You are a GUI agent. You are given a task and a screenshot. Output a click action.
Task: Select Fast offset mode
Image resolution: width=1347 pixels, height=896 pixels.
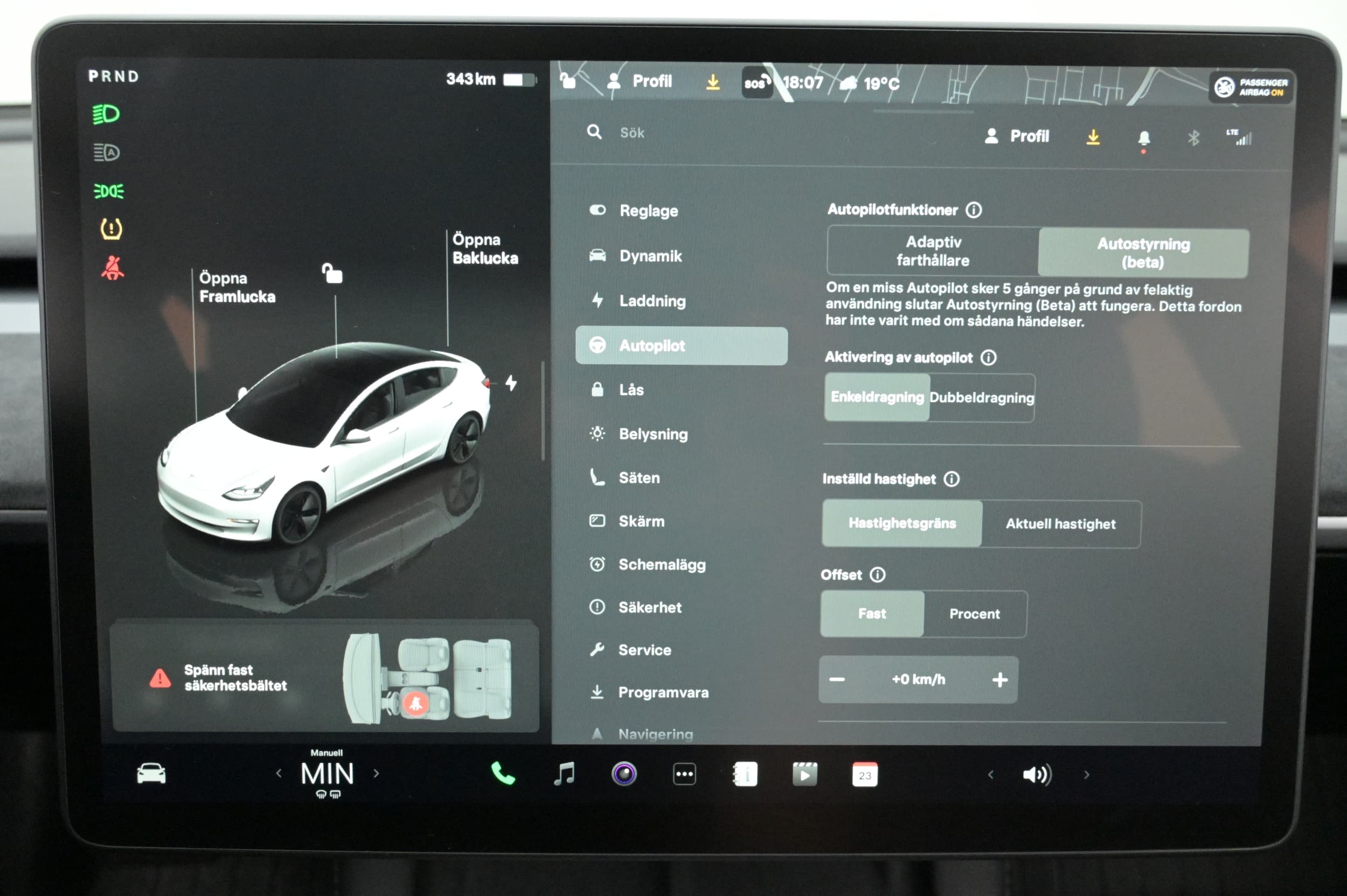point(872,614)
